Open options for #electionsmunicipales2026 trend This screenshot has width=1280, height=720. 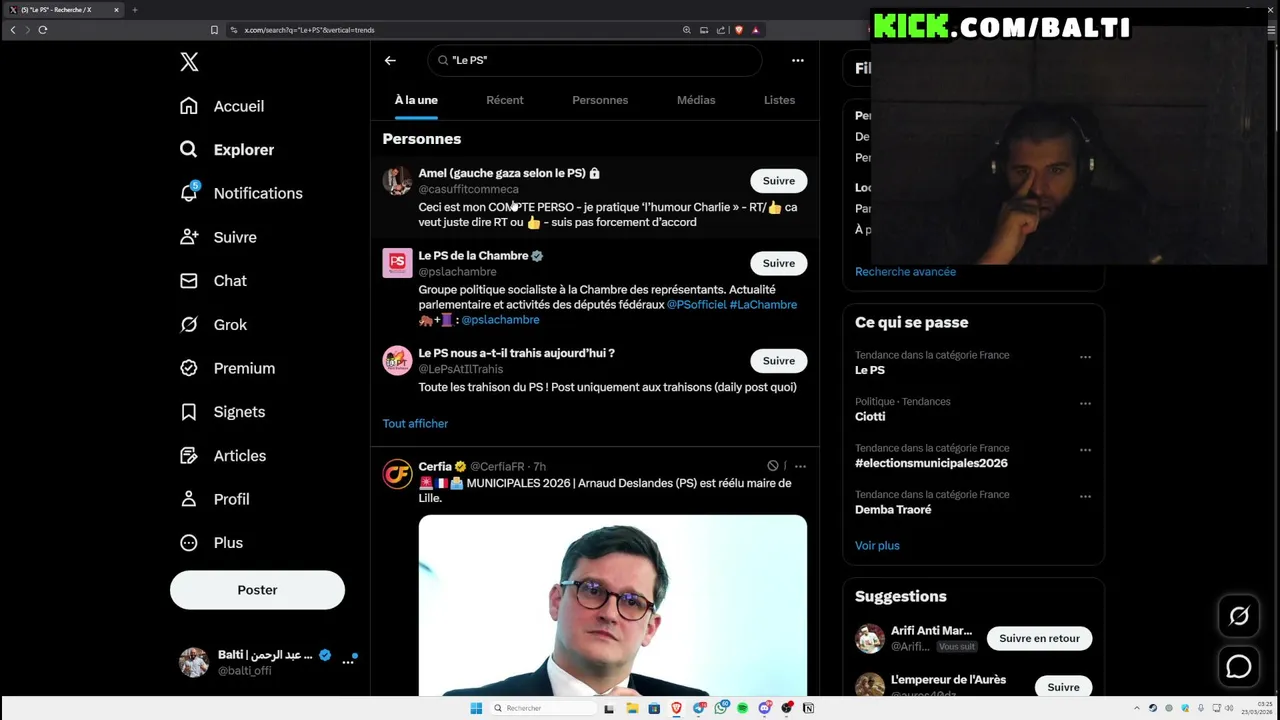(1085, 450)
